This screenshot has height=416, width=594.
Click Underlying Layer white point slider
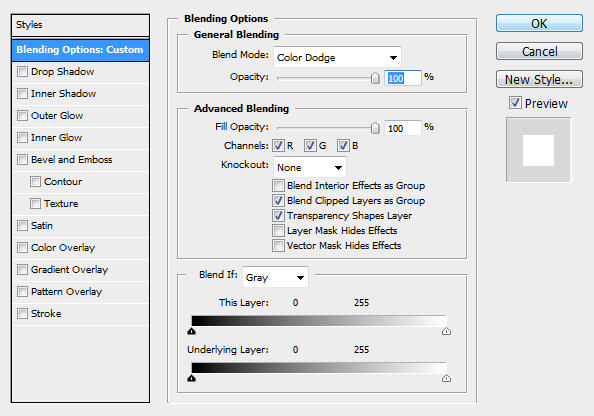coord(446,378)
